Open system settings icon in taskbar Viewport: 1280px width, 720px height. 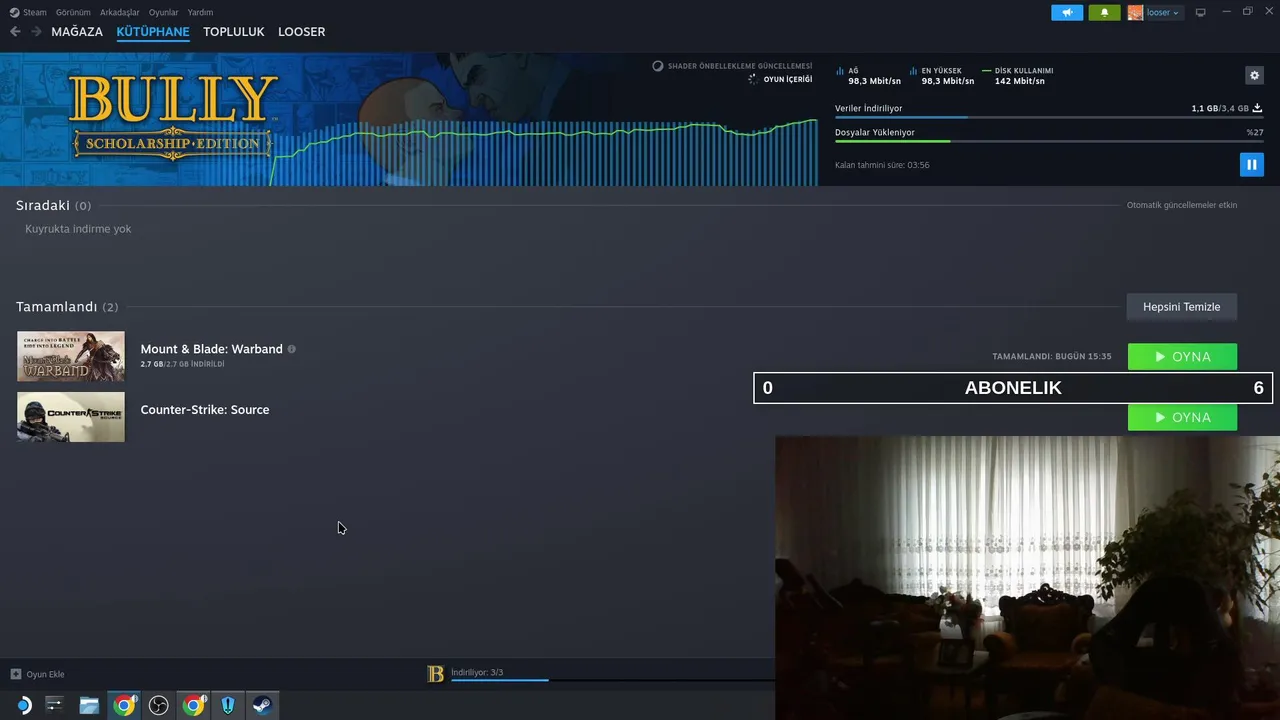(x=54, y=705)
